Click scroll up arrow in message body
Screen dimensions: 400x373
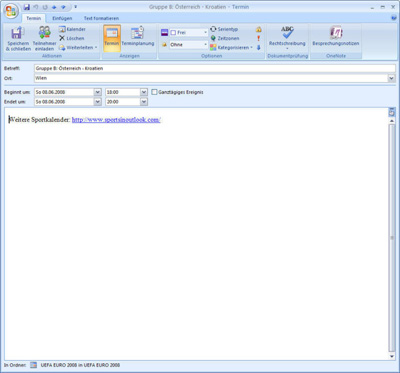pyautogui.click(x=392, y=121)
